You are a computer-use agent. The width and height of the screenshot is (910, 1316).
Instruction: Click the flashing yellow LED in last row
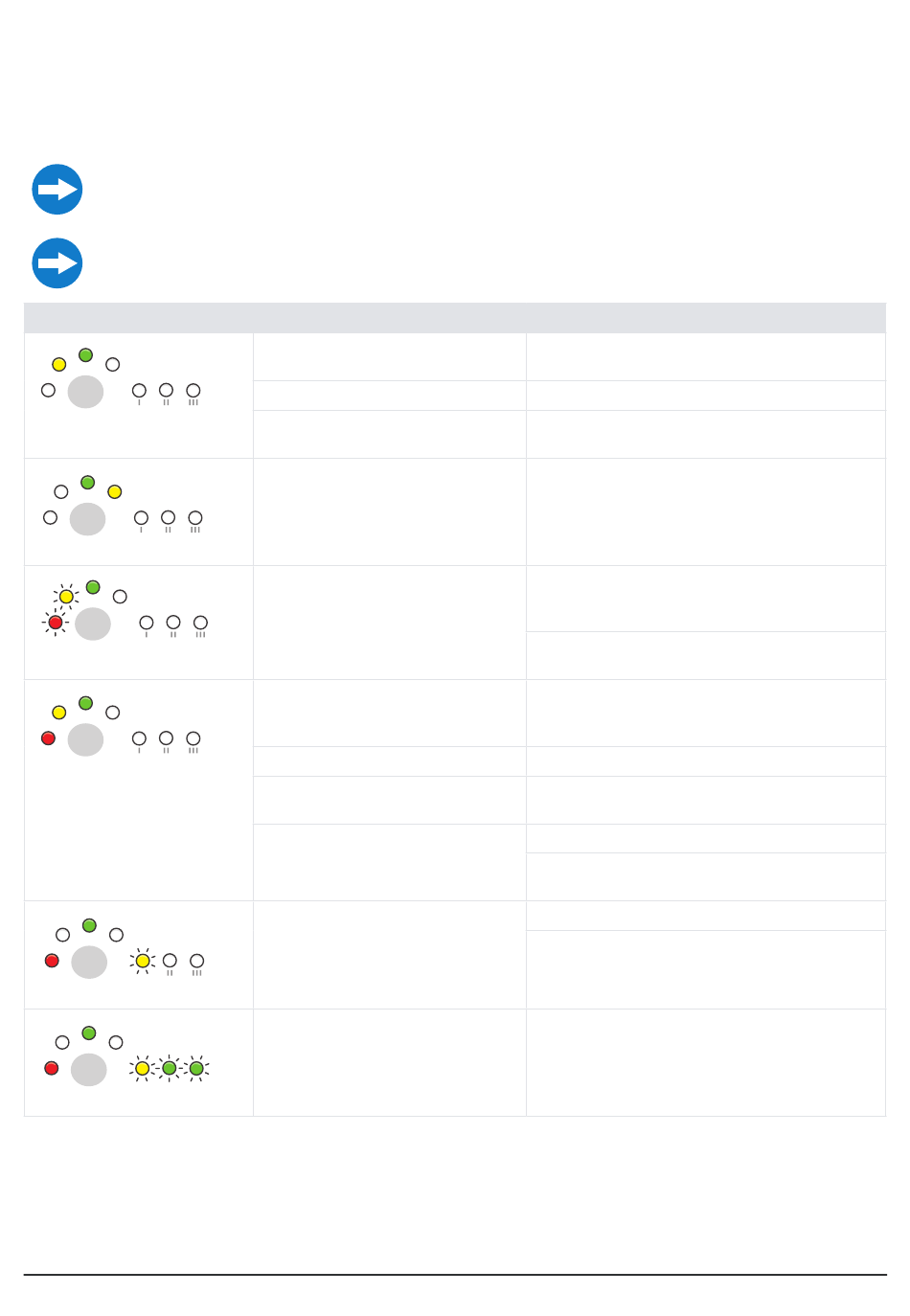point(143,1068)
